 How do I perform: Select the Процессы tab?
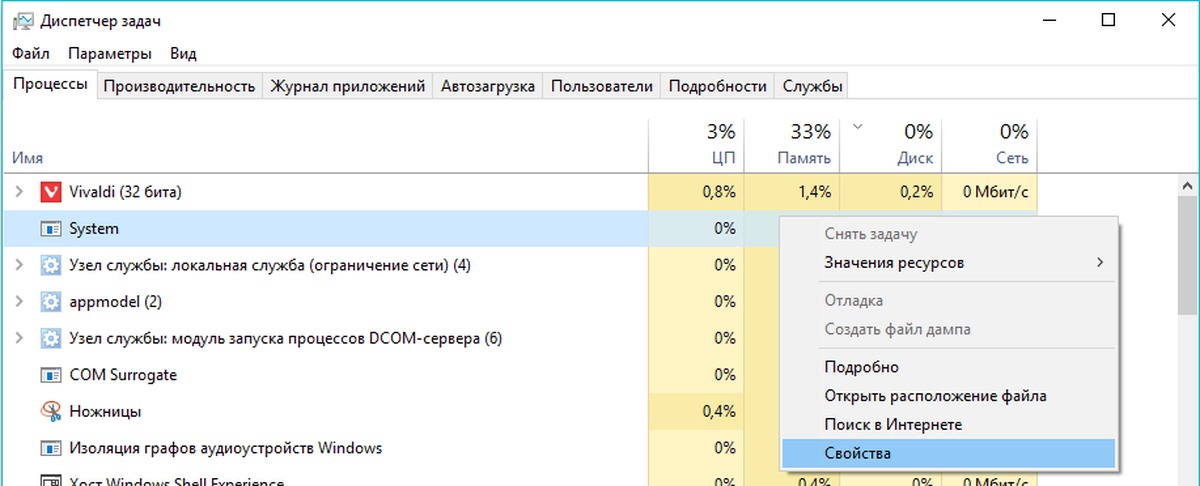click(x=51, y=84)
